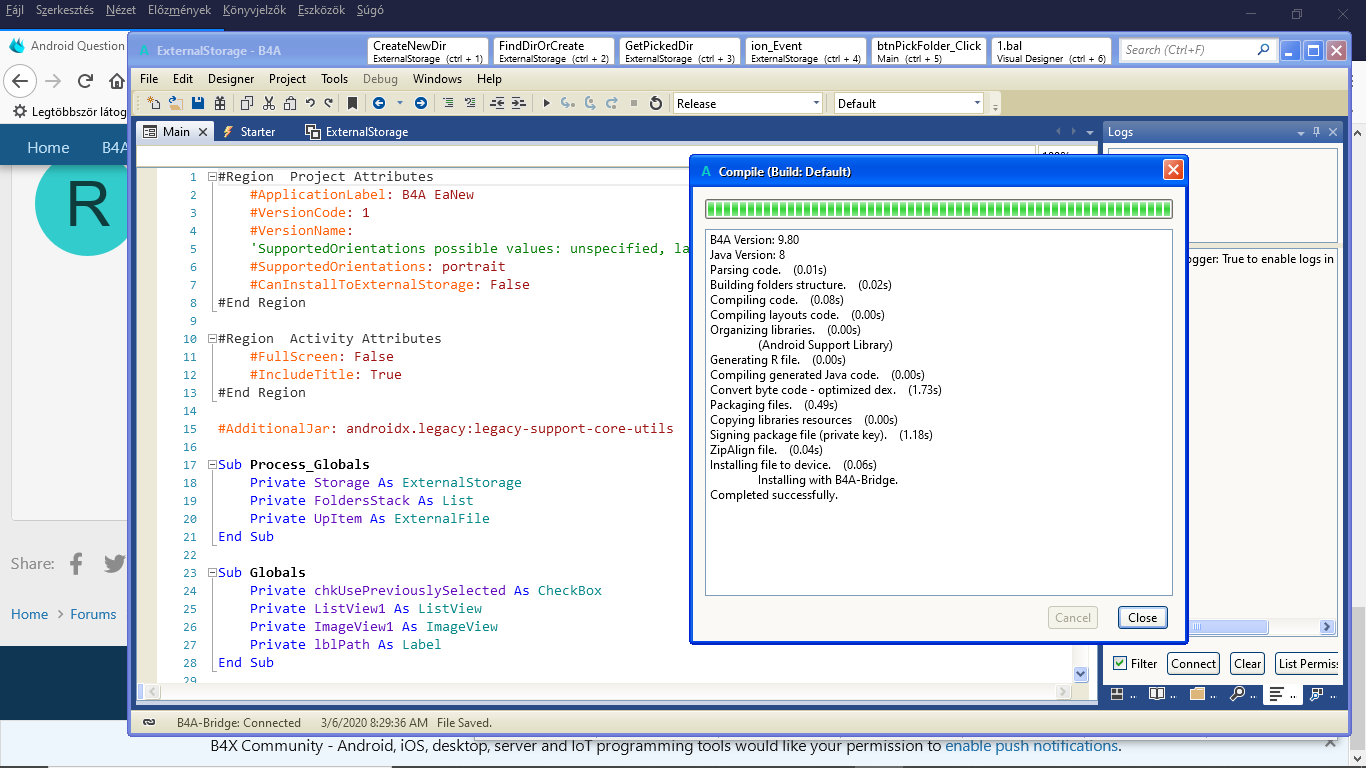The height and width of the screenshot is (768, 1366).
Task: Click the bookmark toggle icon in toolbar
Action: 352,103
